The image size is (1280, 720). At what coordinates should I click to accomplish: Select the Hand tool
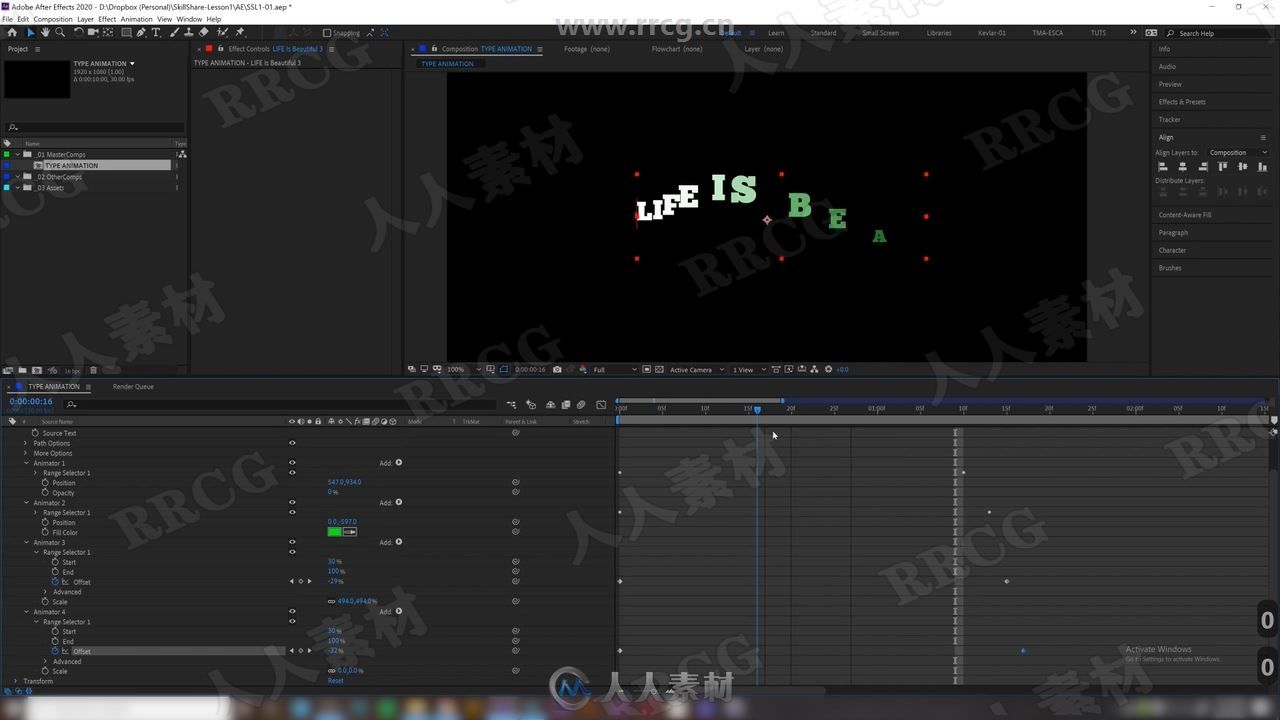(45, 32)
